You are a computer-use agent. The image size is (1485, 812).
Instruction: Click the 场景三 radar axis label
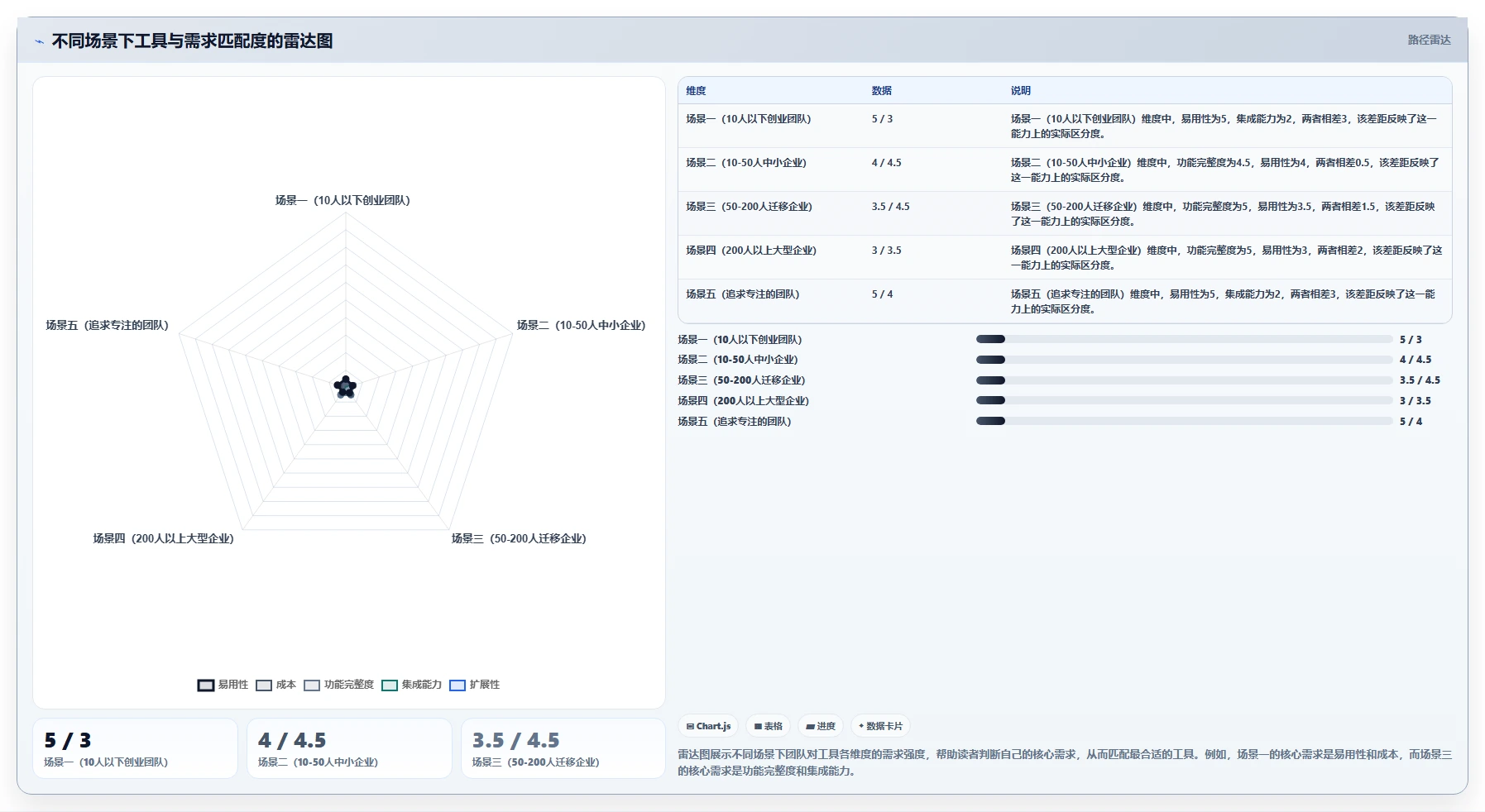pyautogui.click(x=519, y=538)
